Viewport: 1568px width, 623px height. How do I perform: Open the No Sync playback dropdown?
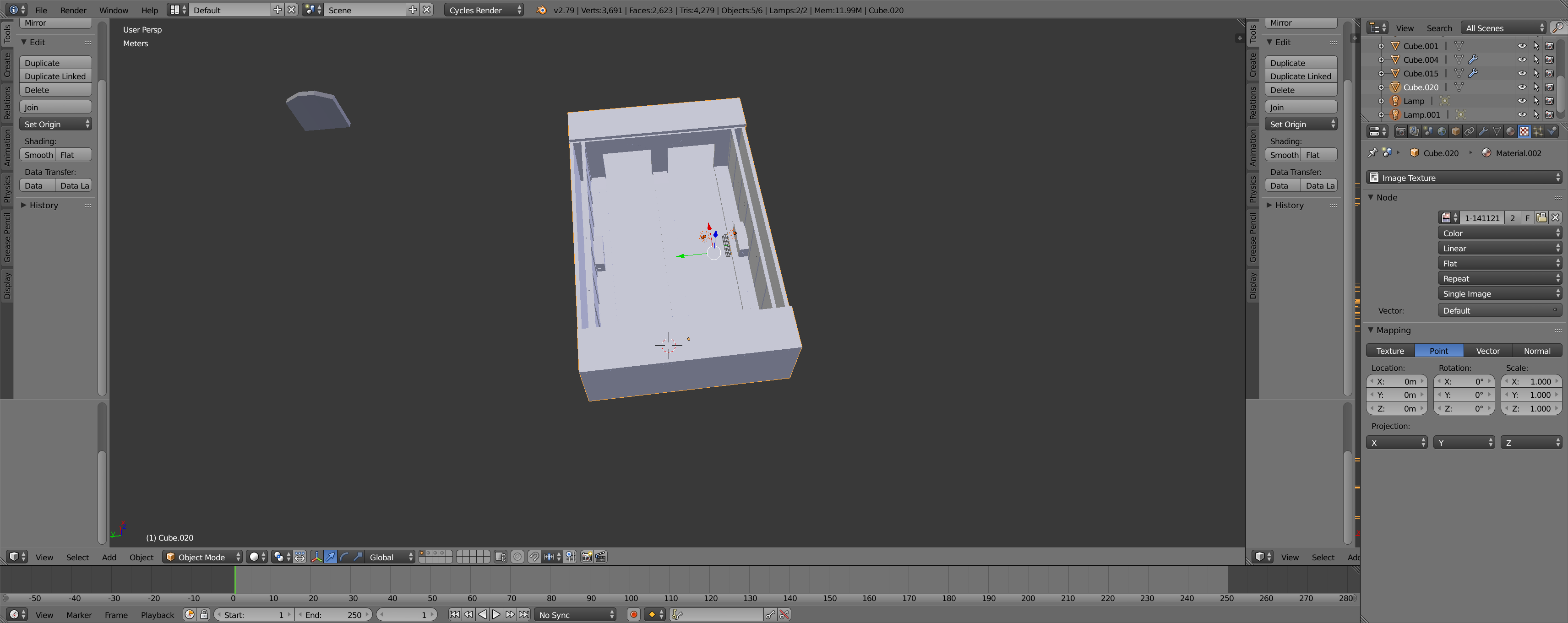[x=575, y=614]
